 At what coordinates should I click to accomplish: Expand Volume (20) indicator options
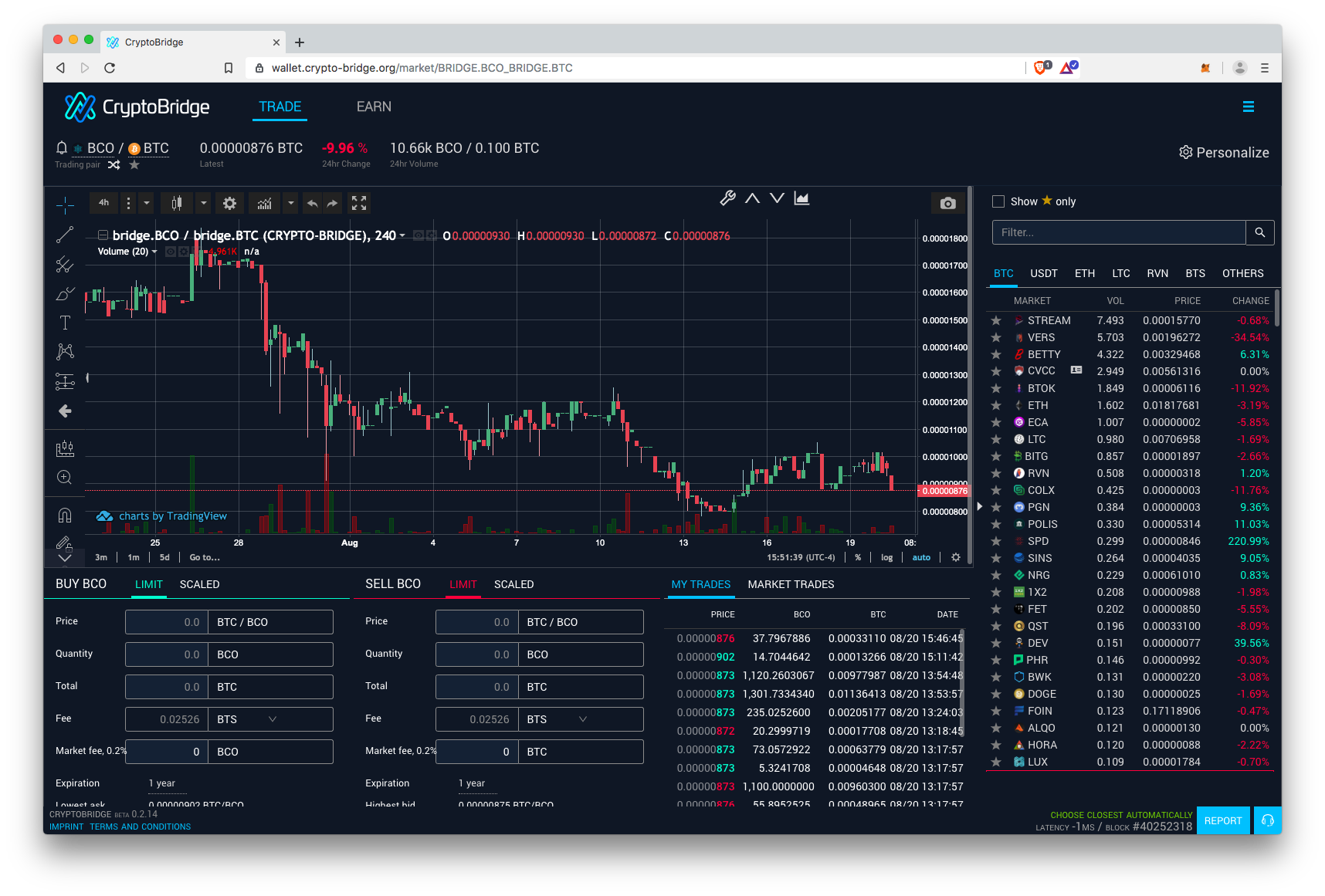pos(154,252)
